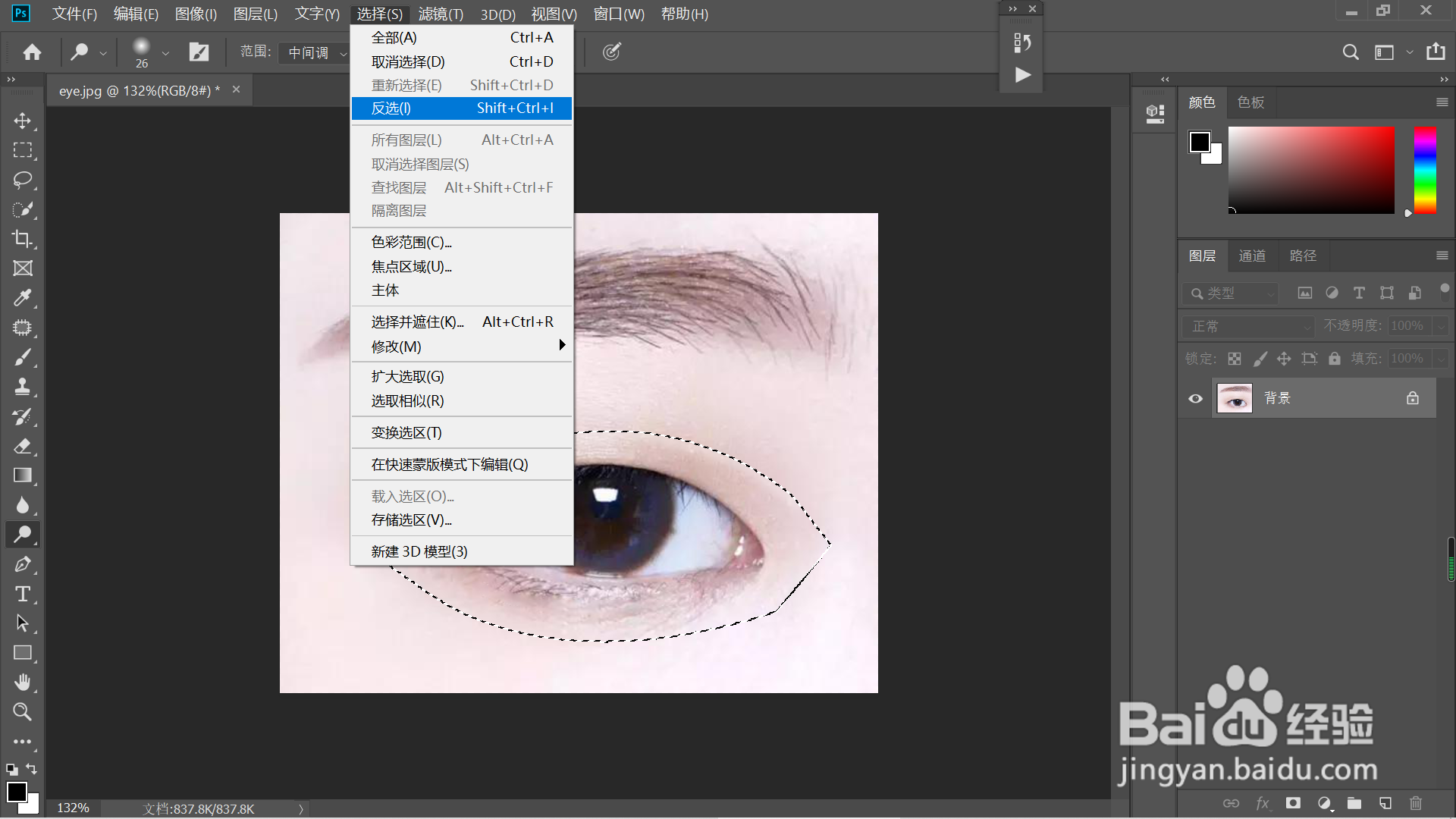Click the 背景 layer thumbnail
Screen dimensions: 1456x819
click(1235, 397)
